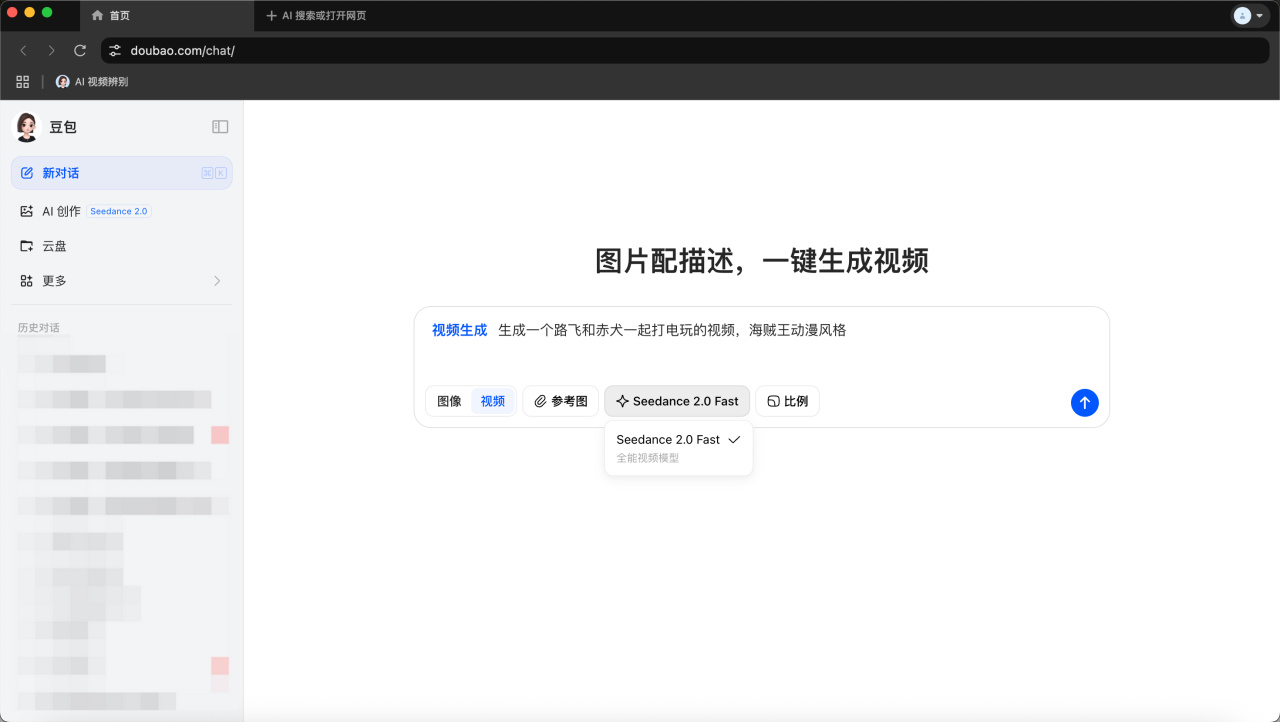
Task: Collapse the sidebar using the panel icon
Action: (x=220, y=127)
